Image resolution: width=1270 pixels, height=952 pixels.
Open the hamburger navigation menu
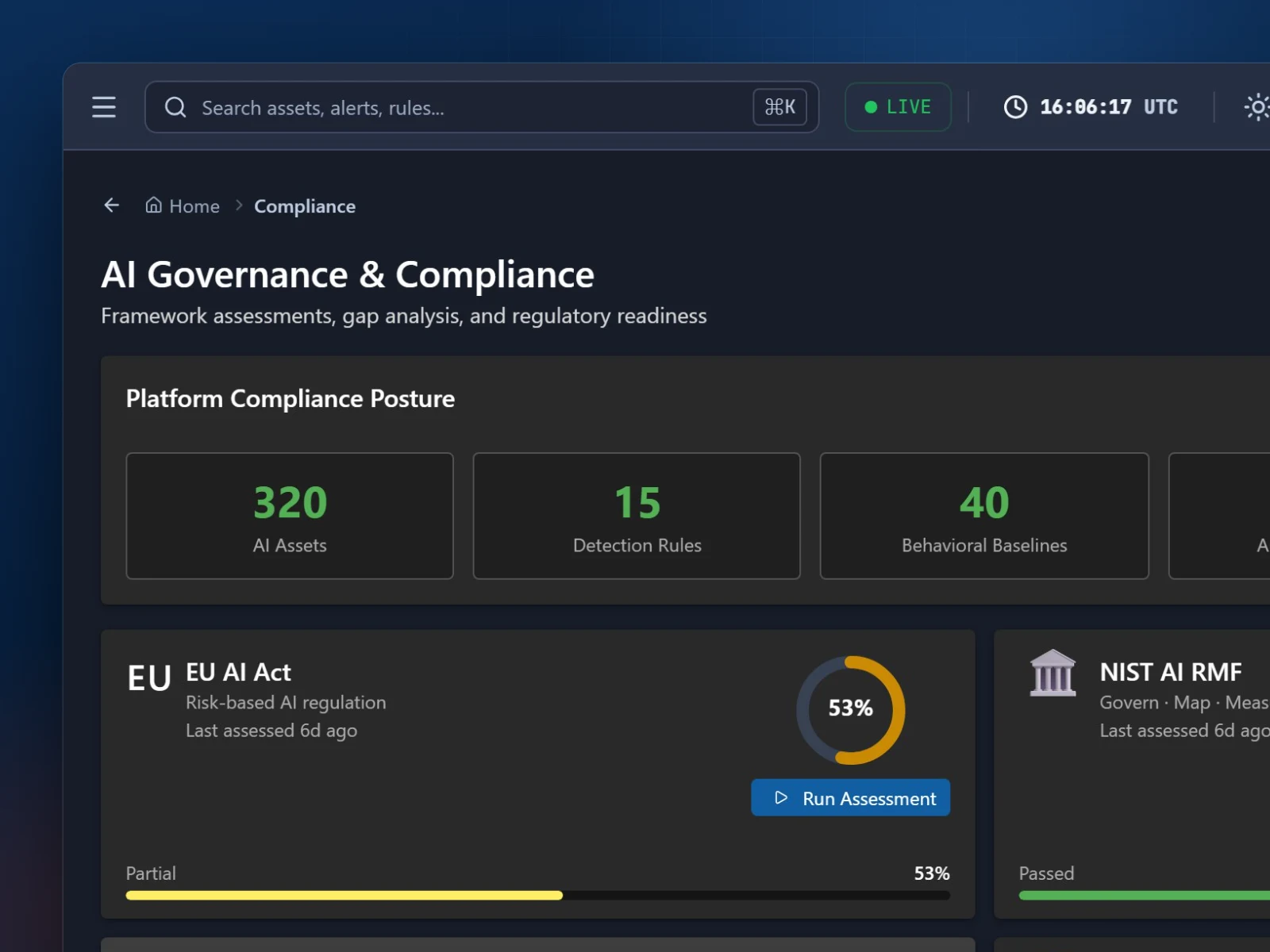coord(104,107)
